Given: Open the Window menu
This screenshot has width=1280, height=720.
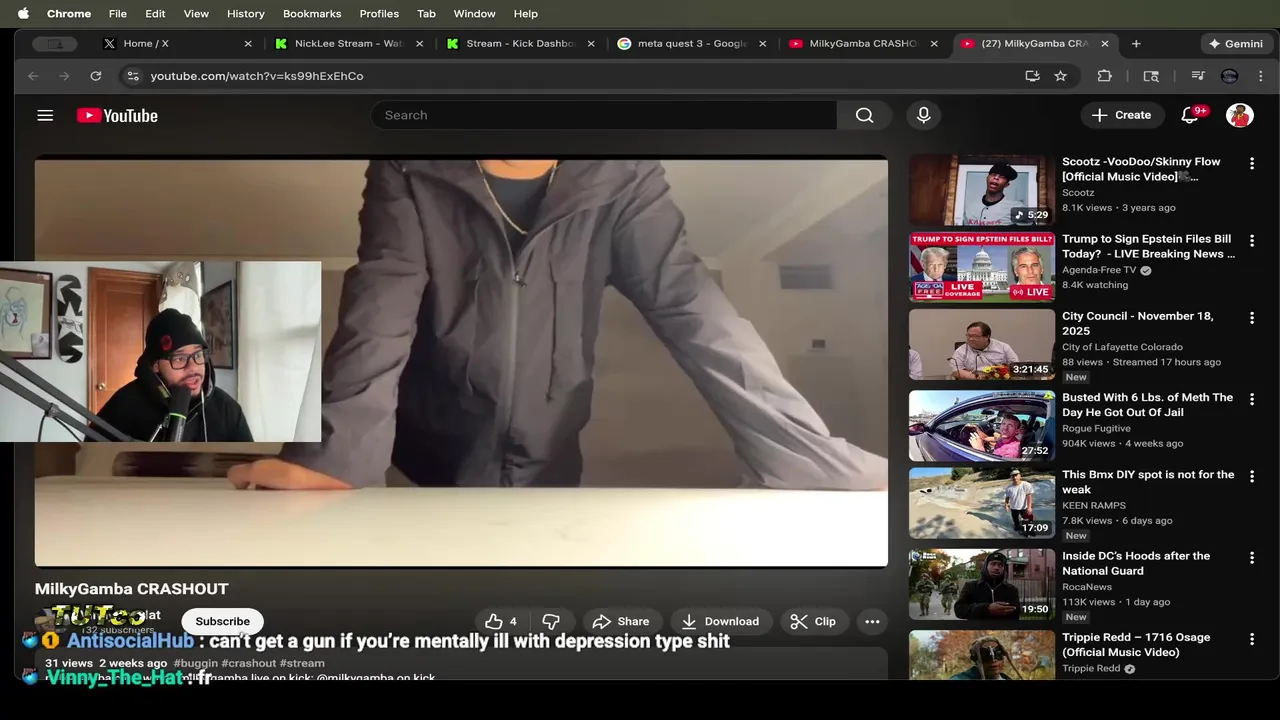Looking at the screenshot, I should coord(474,14).
